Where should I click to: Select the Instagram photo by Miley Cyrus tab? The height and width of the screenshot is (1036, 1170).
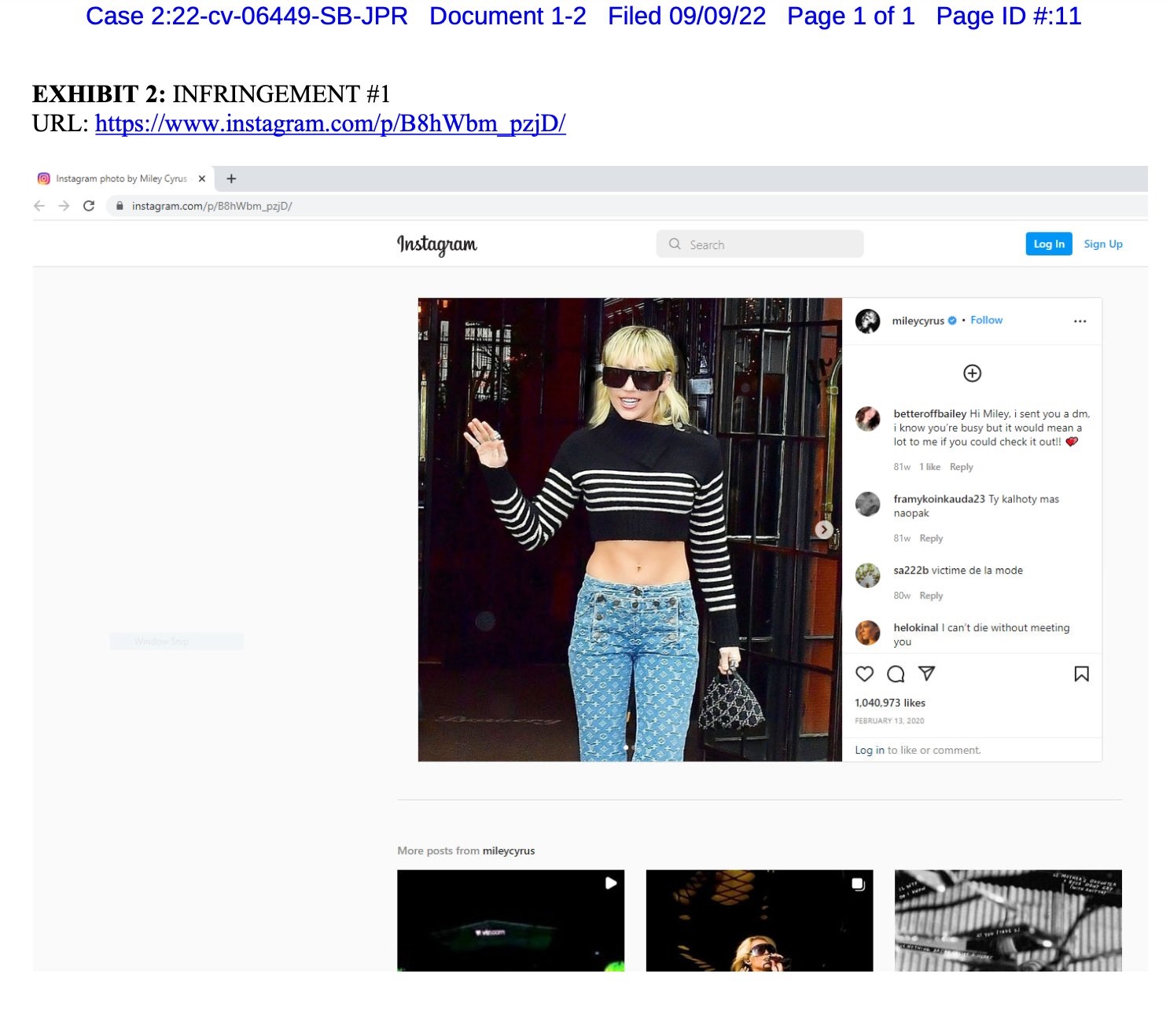point(118,179)
